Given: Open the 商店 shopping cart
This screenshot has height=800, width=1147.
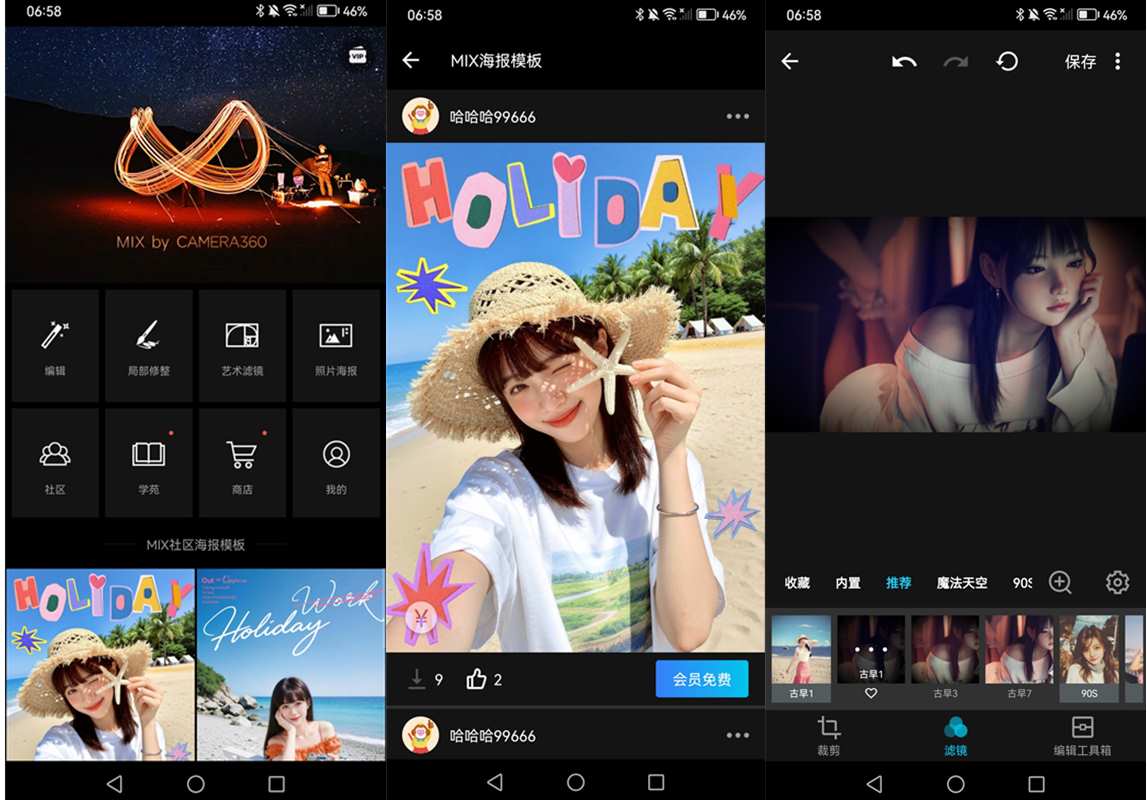Looking at the screenshot, I should pos(242,463).
